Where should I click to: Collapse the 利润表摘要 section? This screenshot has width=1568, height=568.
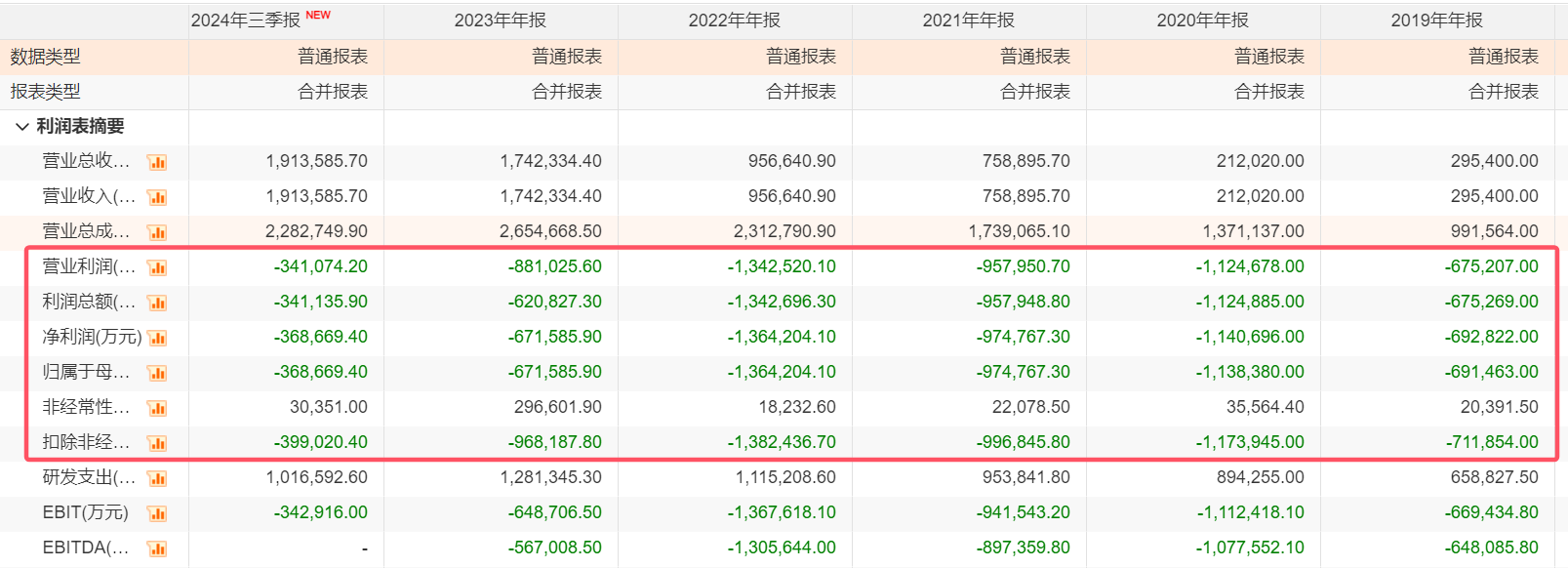tap(21, 127)
